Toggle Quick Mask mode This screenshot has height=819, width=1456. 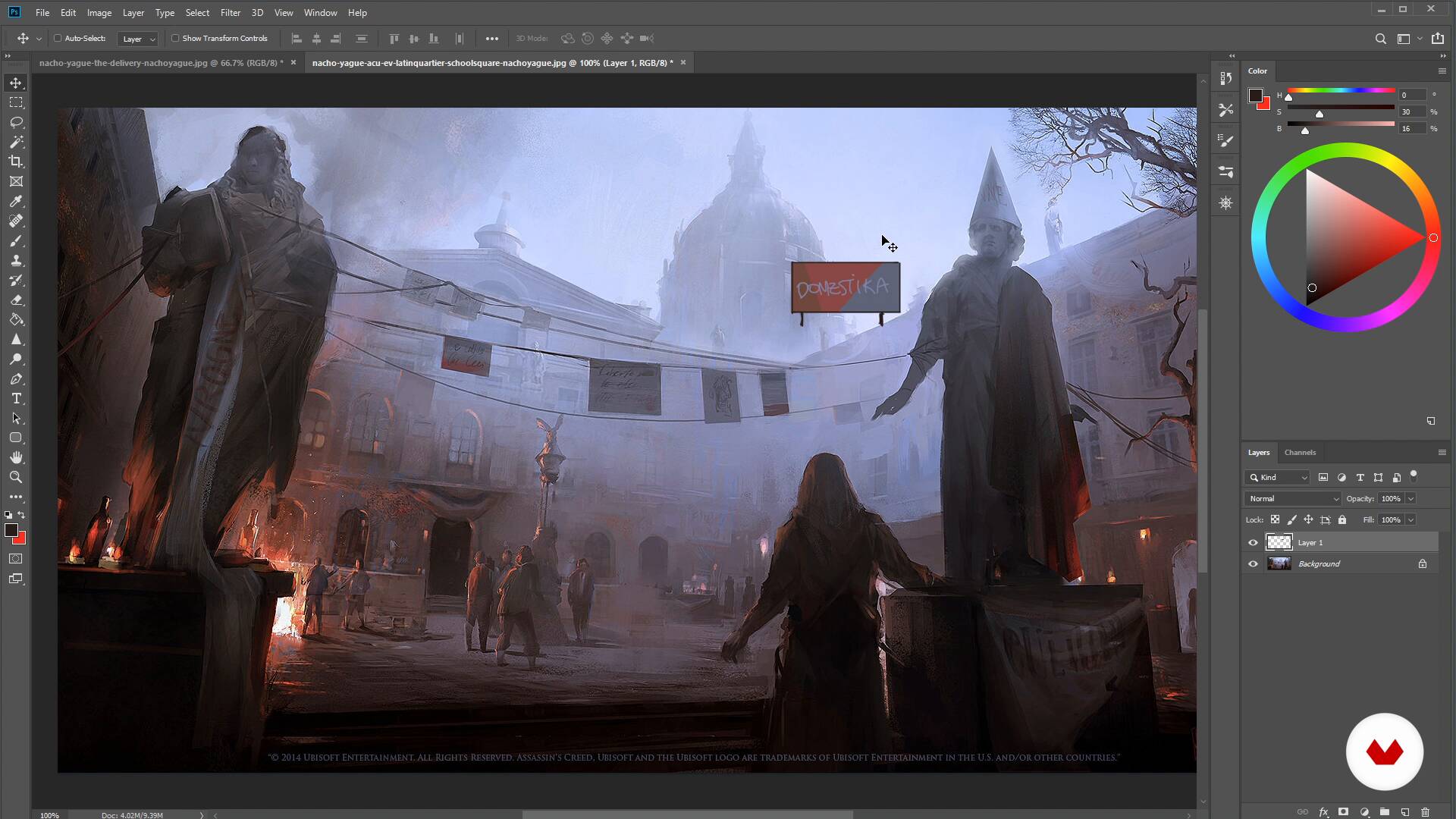[x=16, y=558]
